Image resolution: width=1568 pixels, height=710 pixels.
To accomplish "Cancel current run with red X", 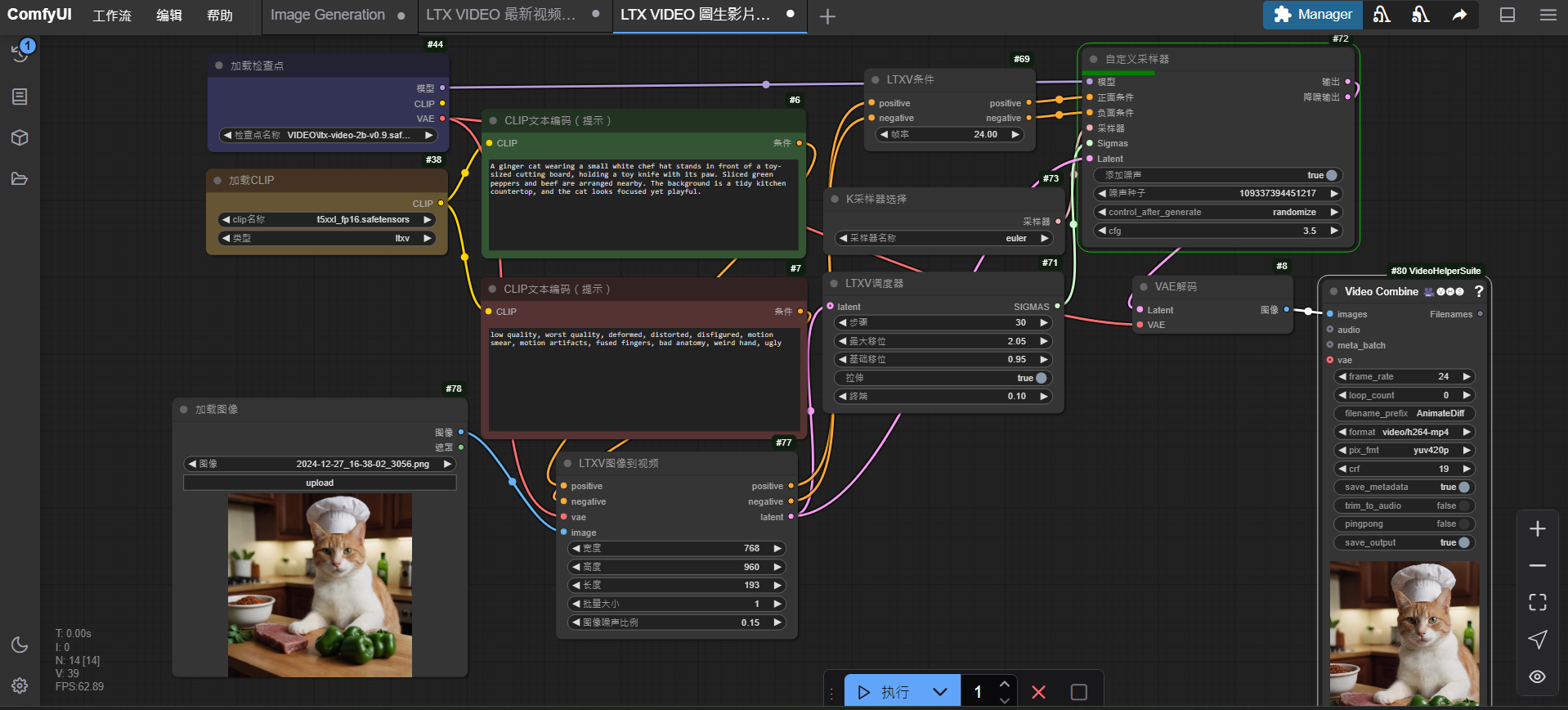I will tap(1038, 692).
